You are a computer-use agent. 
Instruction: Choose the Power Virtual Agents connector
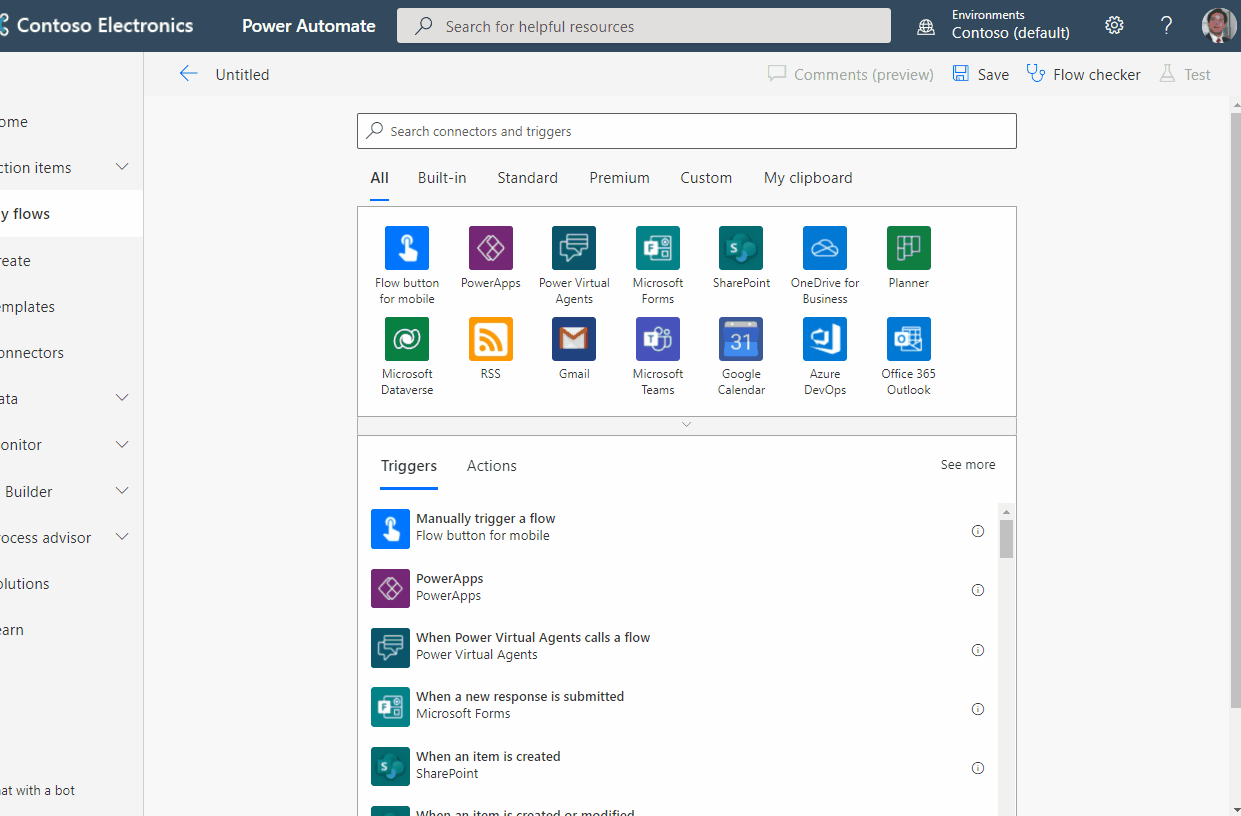click(x=574, y=248)
